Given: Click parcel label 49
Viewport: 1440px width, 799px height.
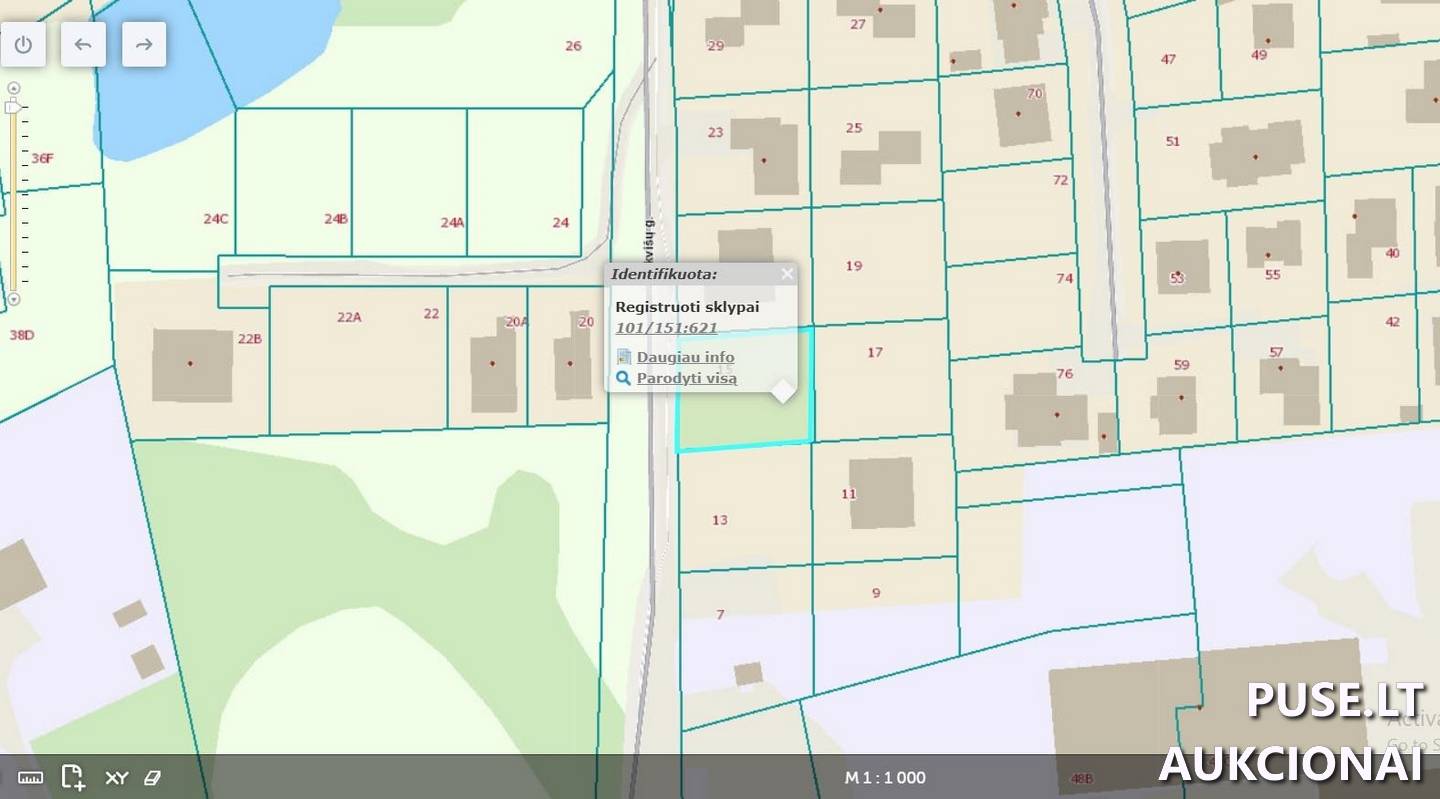Looking at the screenshot, I should click(1259, 55).
